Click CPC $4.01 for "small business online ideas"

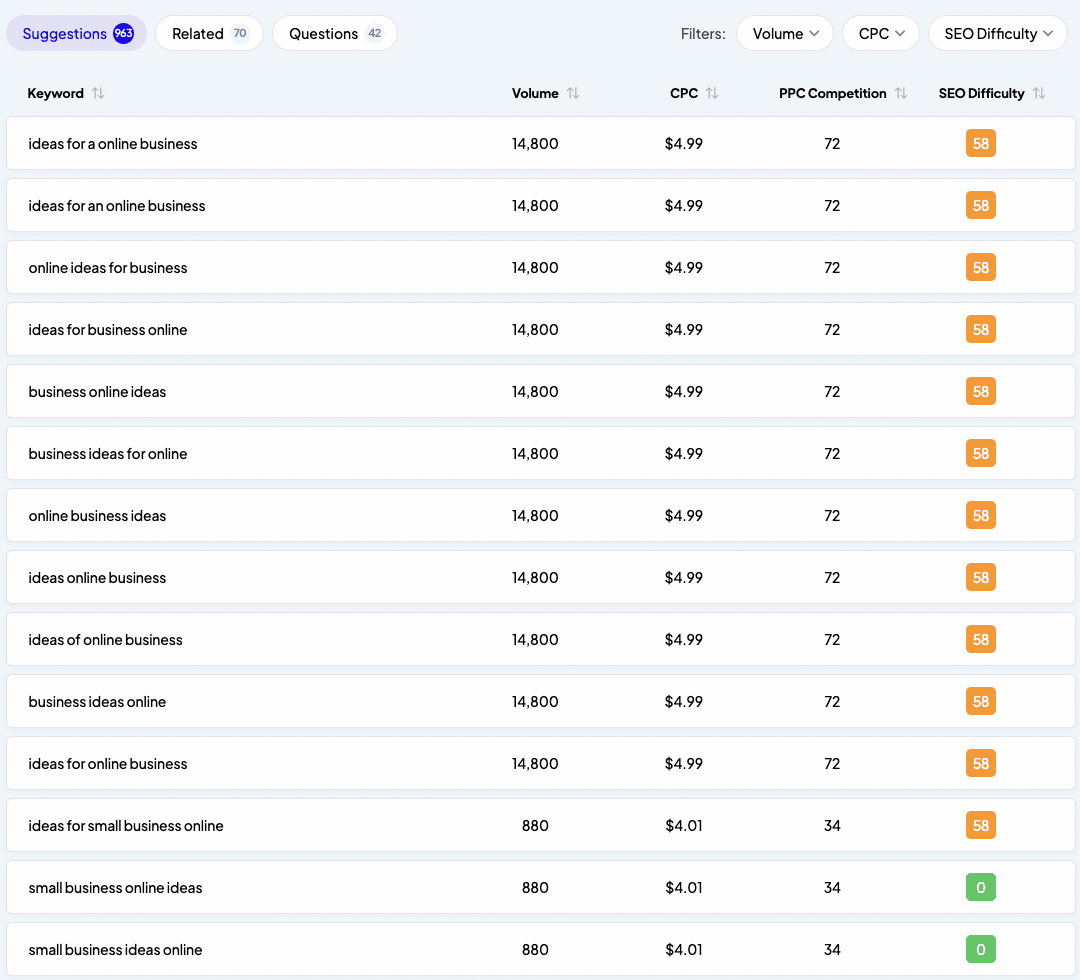(684, 887)
